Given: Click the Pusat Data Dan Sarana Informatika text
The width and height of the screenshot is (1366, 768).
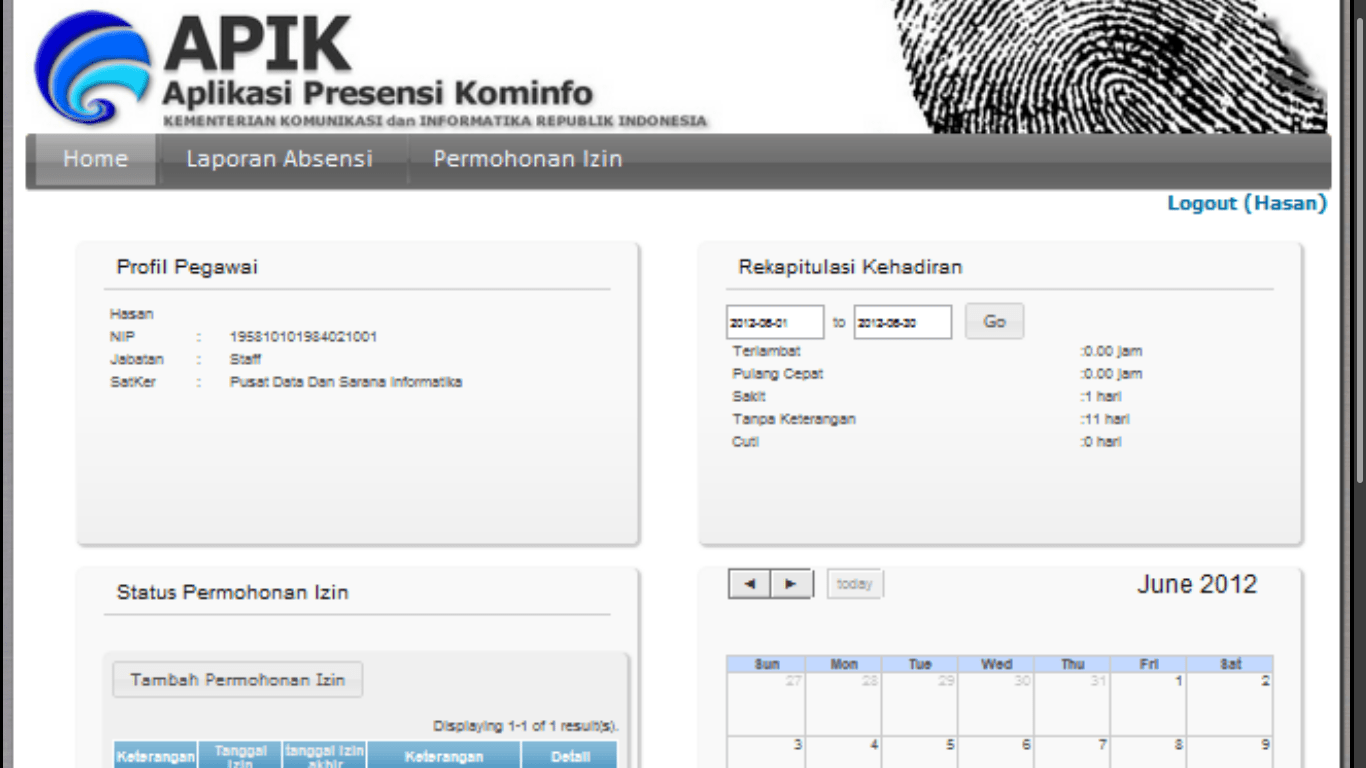Looking at the screenshot, I should point(346,382).
